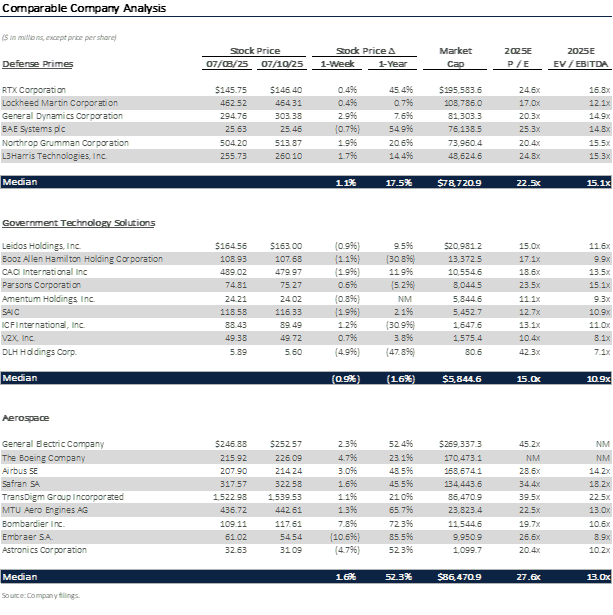Screen dimensions: 613x615
Task: Click the "Government Technology Solutions" heading
Action: (78, 223)
